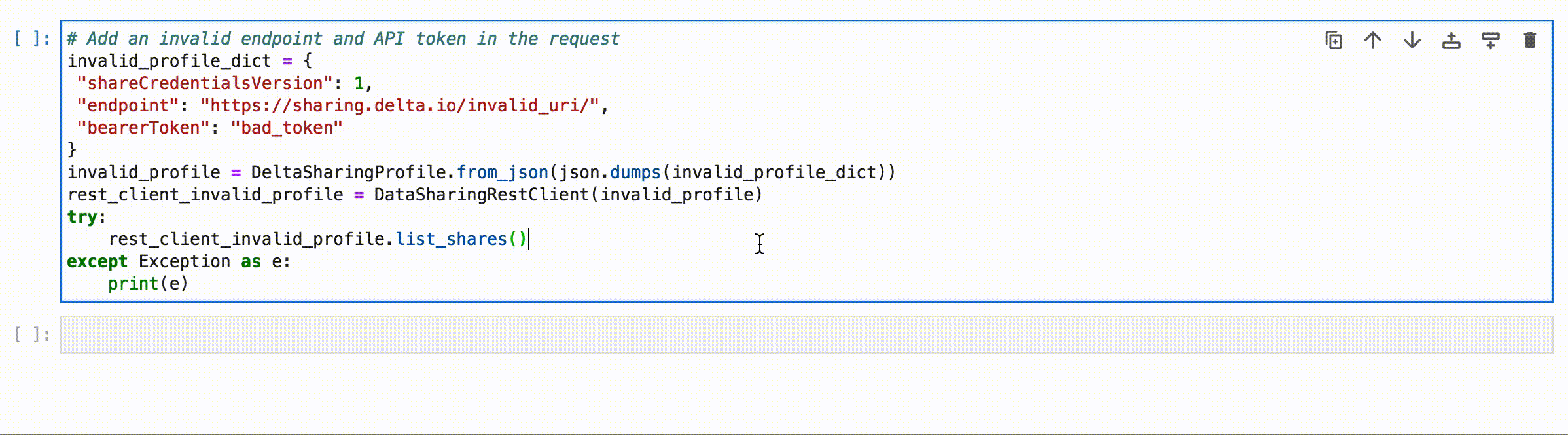Viewport: 1568px width, 435px height.
Task: Select the empty cell's execution prompt
Action: pos(32,335)
